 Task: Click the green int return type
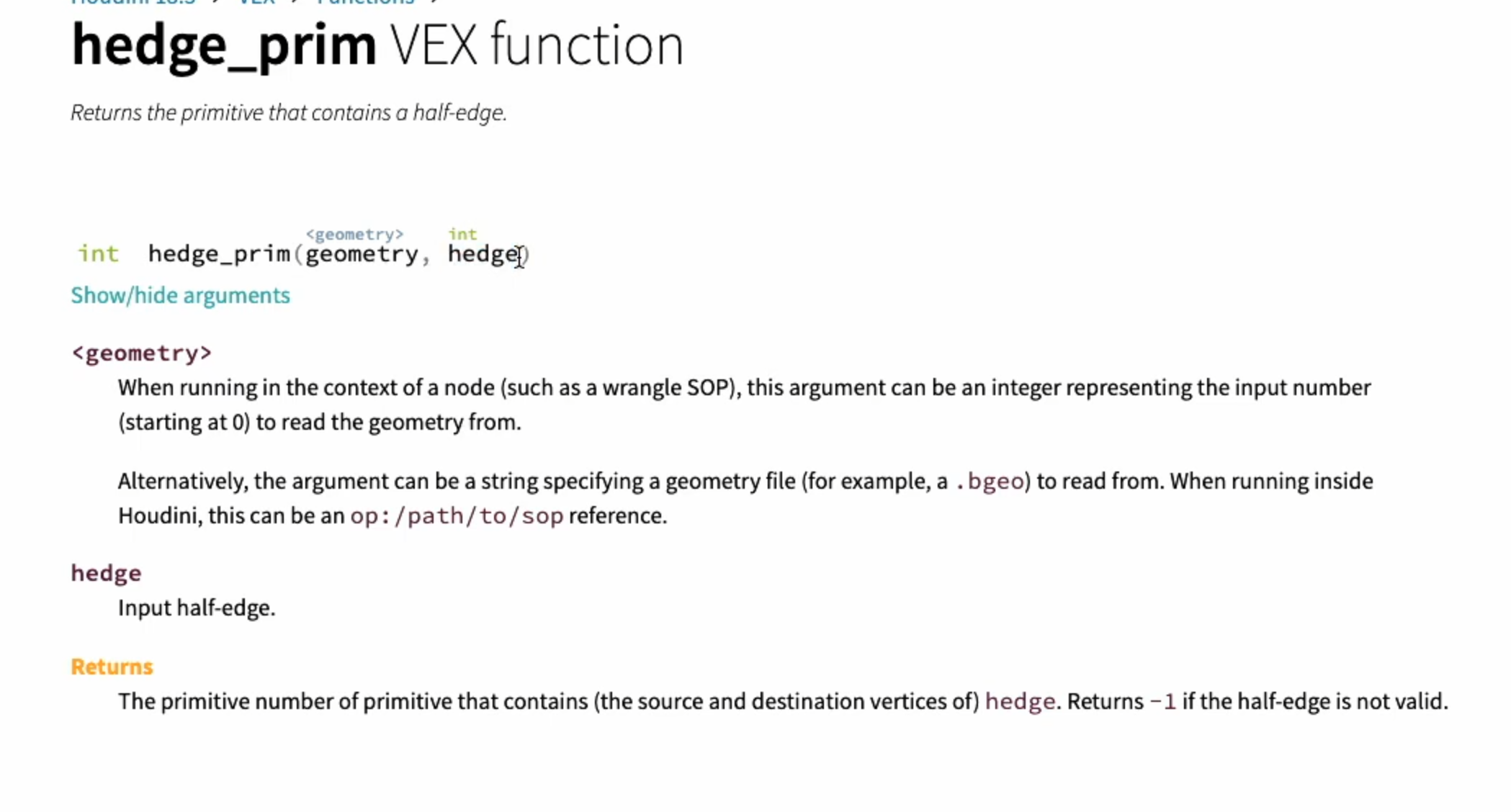pyautogui.click(x=99, y=254)
